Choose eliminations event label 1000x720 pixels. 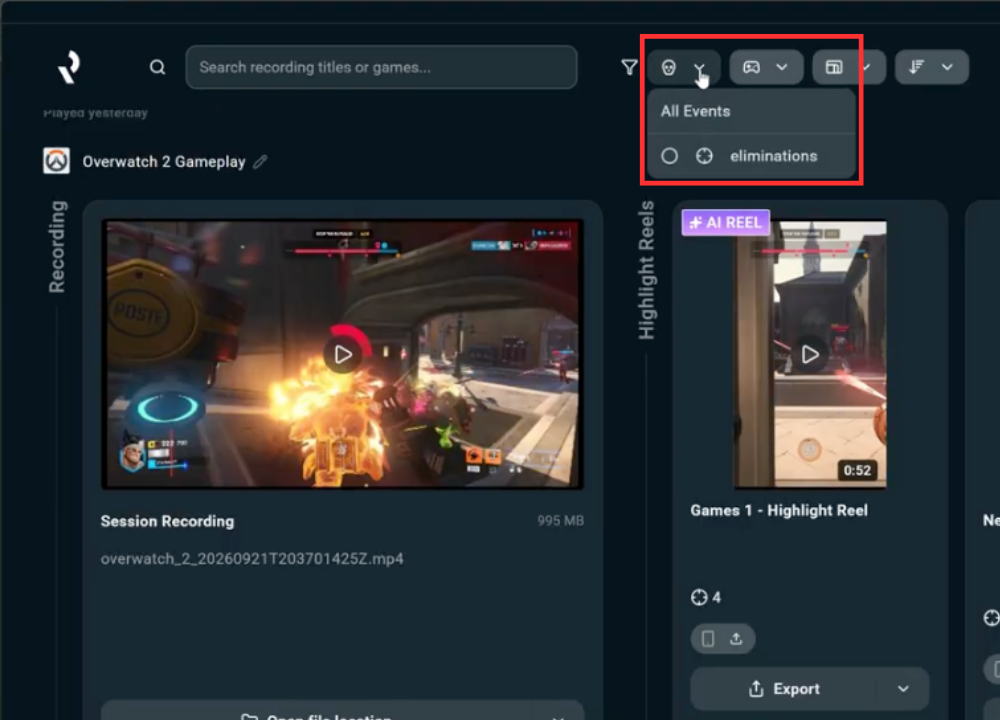(773, 156)
